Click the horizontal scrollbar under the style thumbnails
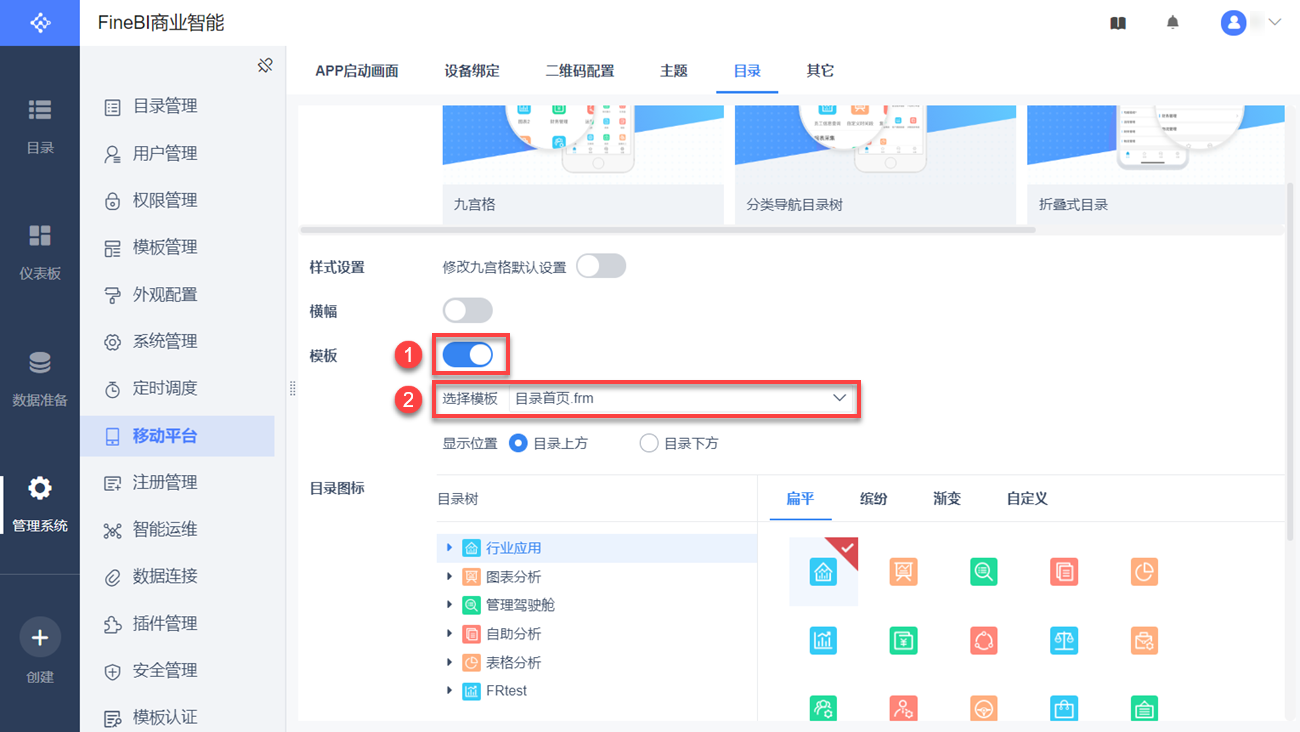 coord(668,230)
